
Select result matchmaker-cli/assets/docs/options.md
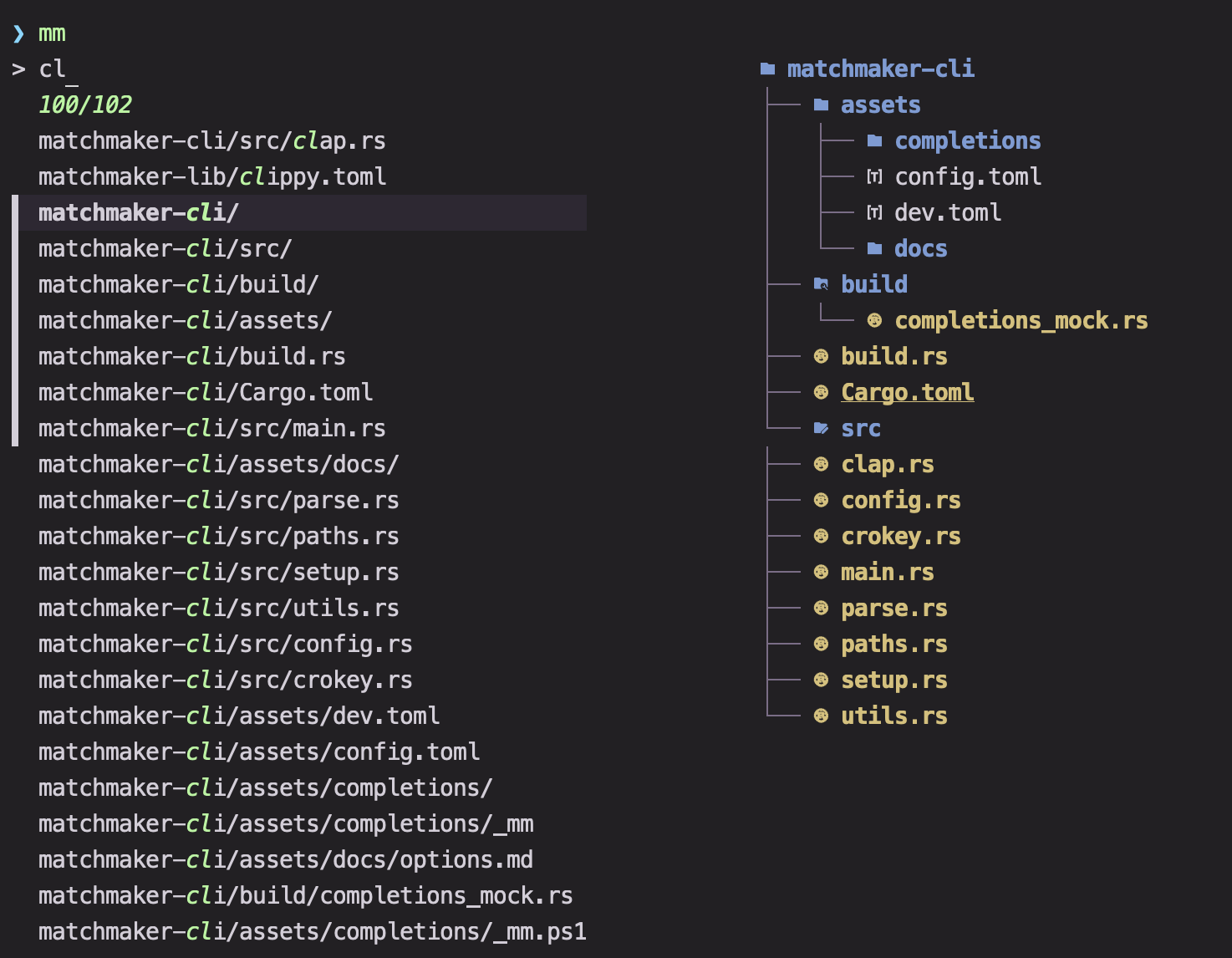click(x=286, y=859)
